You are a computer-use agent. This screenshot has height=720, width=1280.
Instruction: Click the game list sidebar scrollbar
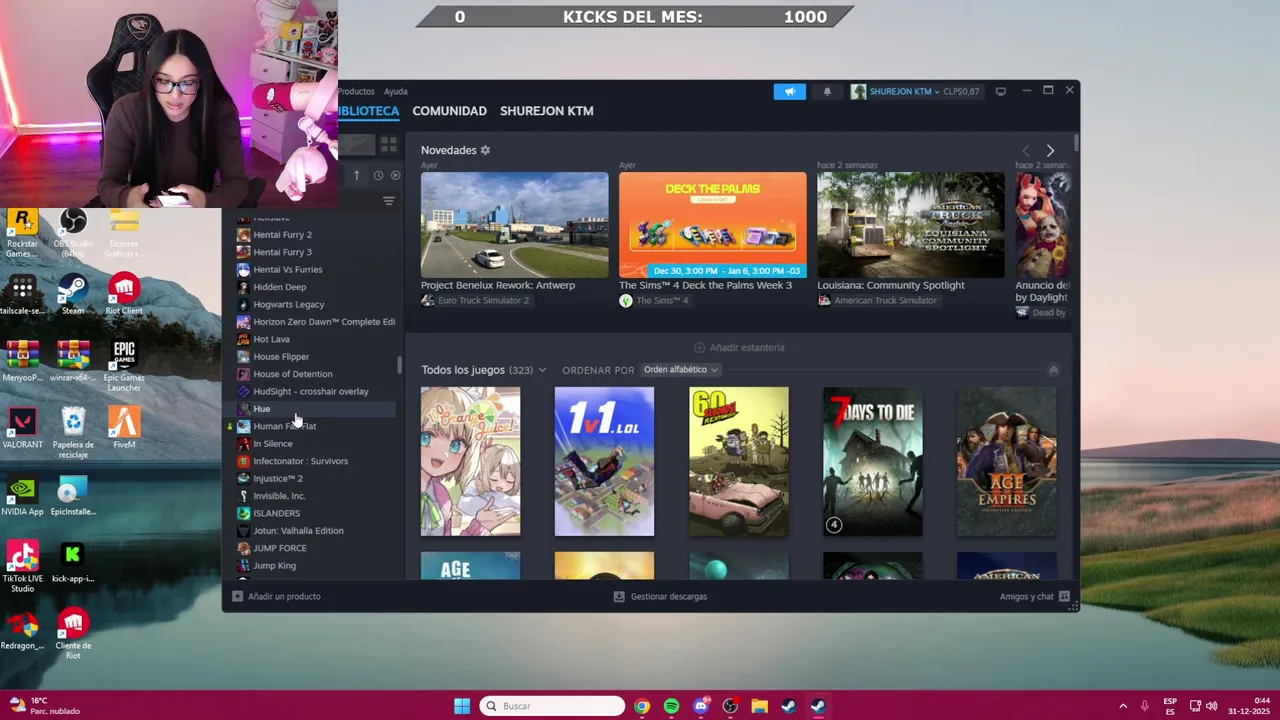[400, 365]
